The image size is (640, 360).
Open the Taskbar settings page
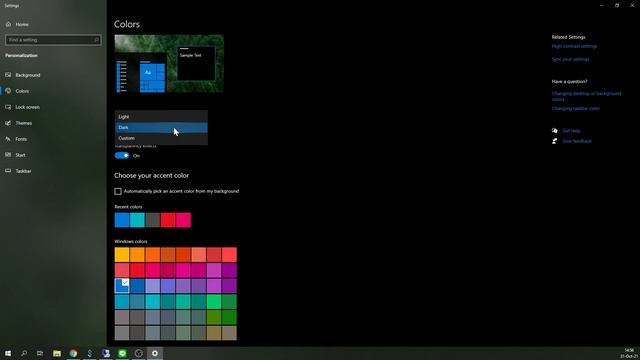click(x=18, y=171)
